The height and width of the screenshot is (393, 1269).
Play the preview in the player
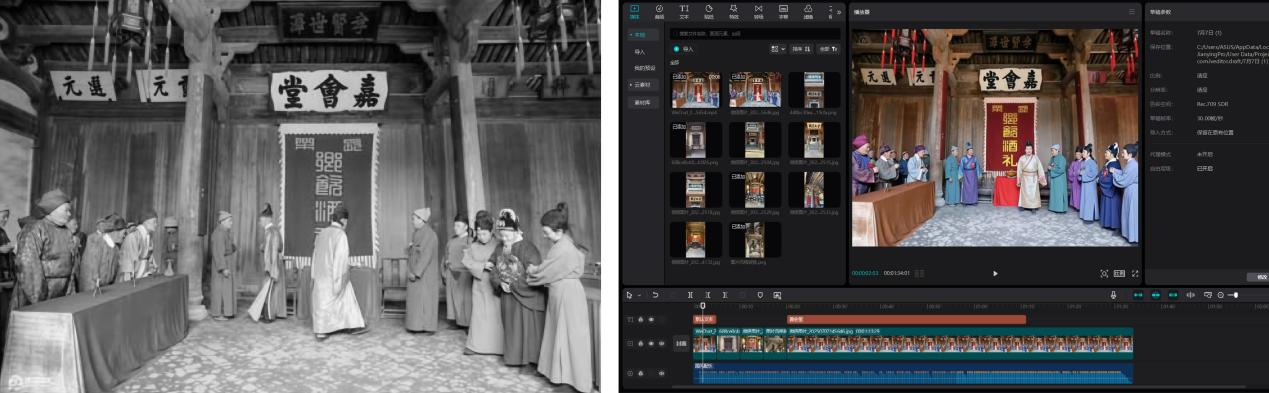(995, 273)
